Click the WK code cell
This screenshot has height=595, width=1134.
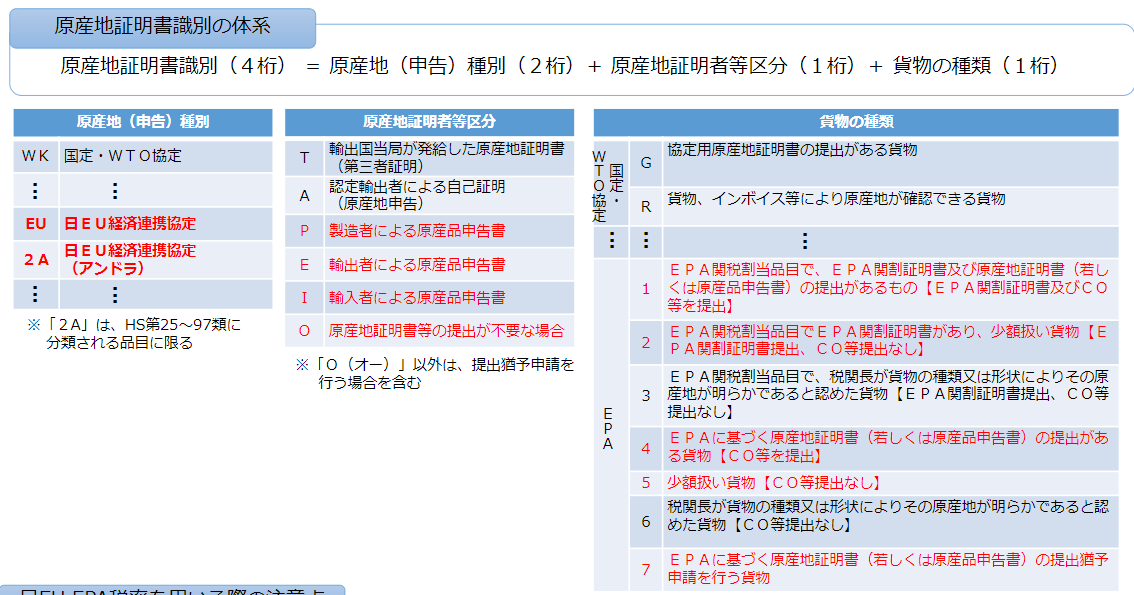point(35,156)
